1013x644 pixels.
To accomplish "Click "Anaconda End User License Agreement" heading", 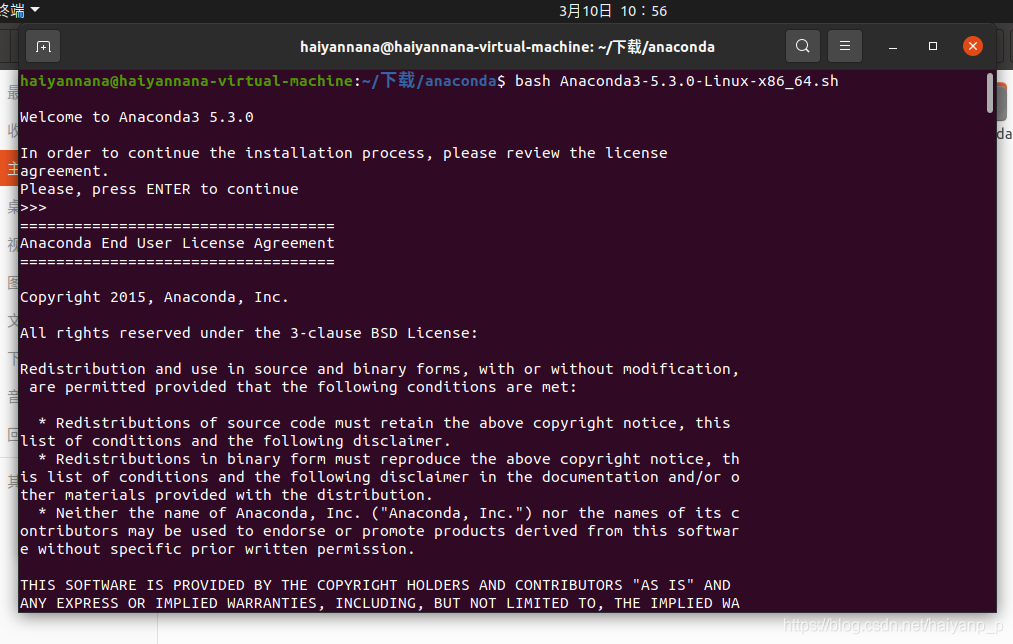I will 177,244.
